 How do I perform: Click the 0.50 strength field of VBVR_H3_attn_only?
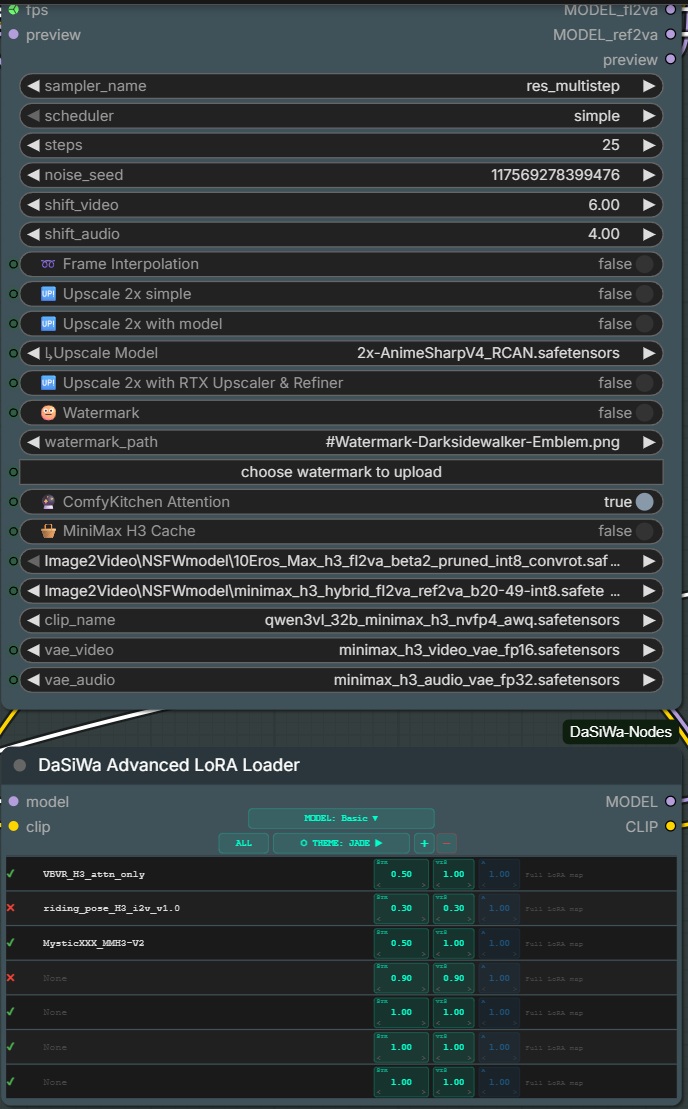pos(401,874)
